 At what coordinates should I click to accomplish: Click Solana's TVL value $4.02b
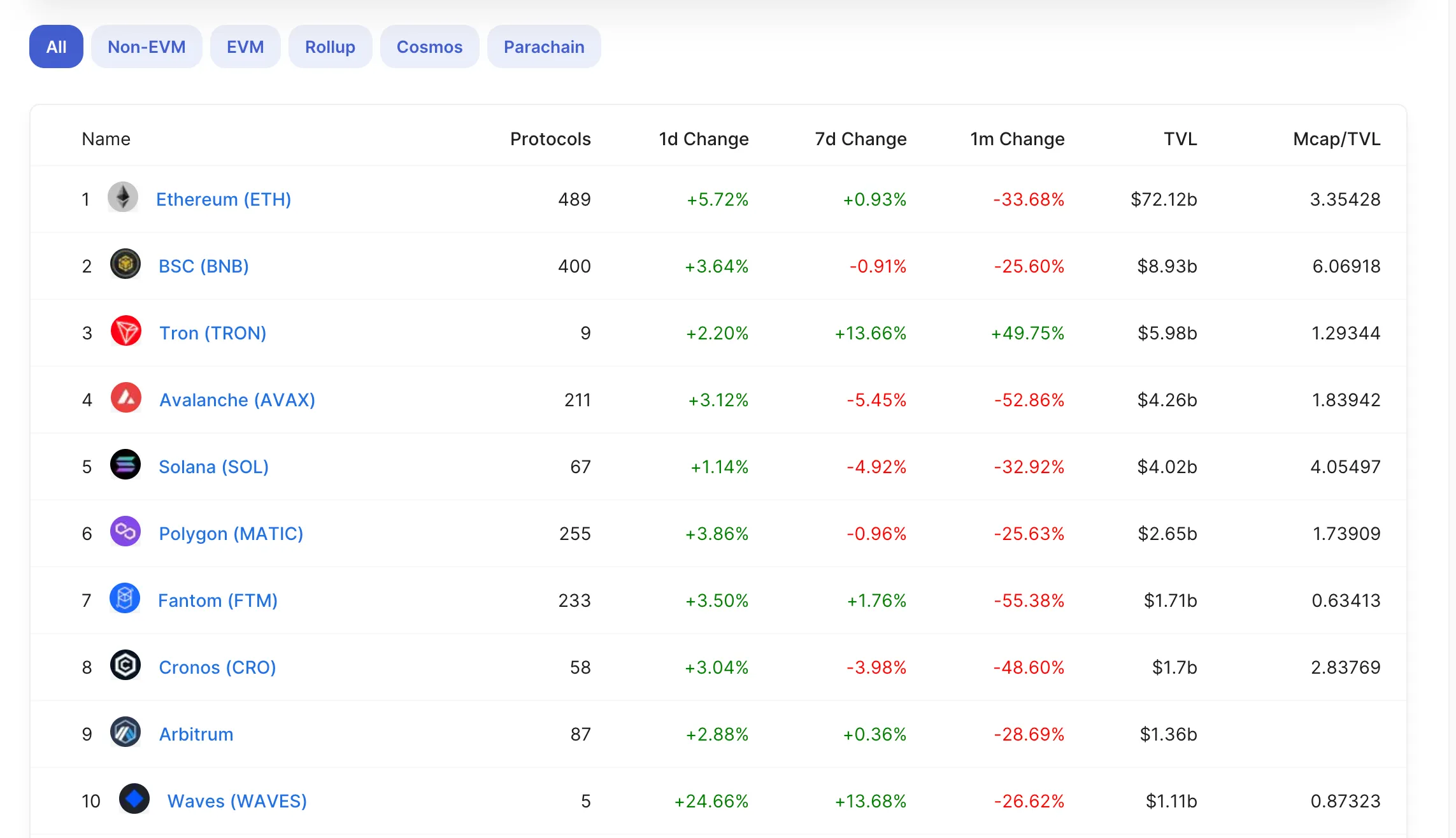click(1167, 467)
